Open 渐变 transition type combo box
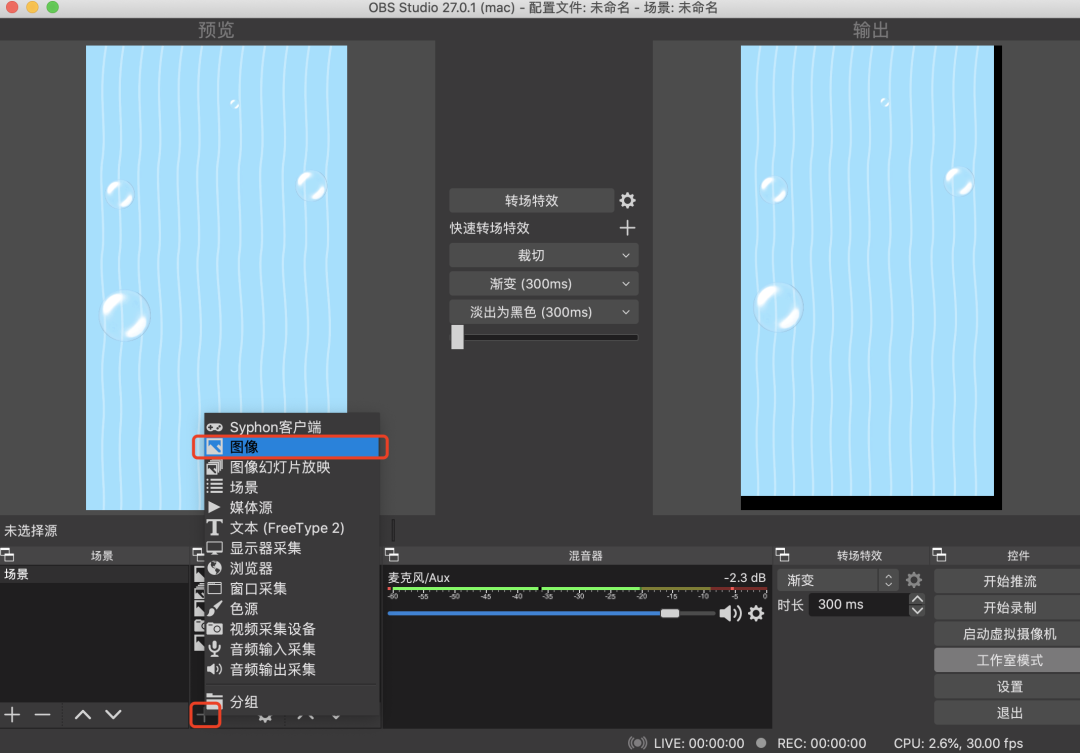Screen dimensions: 1080x753 [837, 580]
